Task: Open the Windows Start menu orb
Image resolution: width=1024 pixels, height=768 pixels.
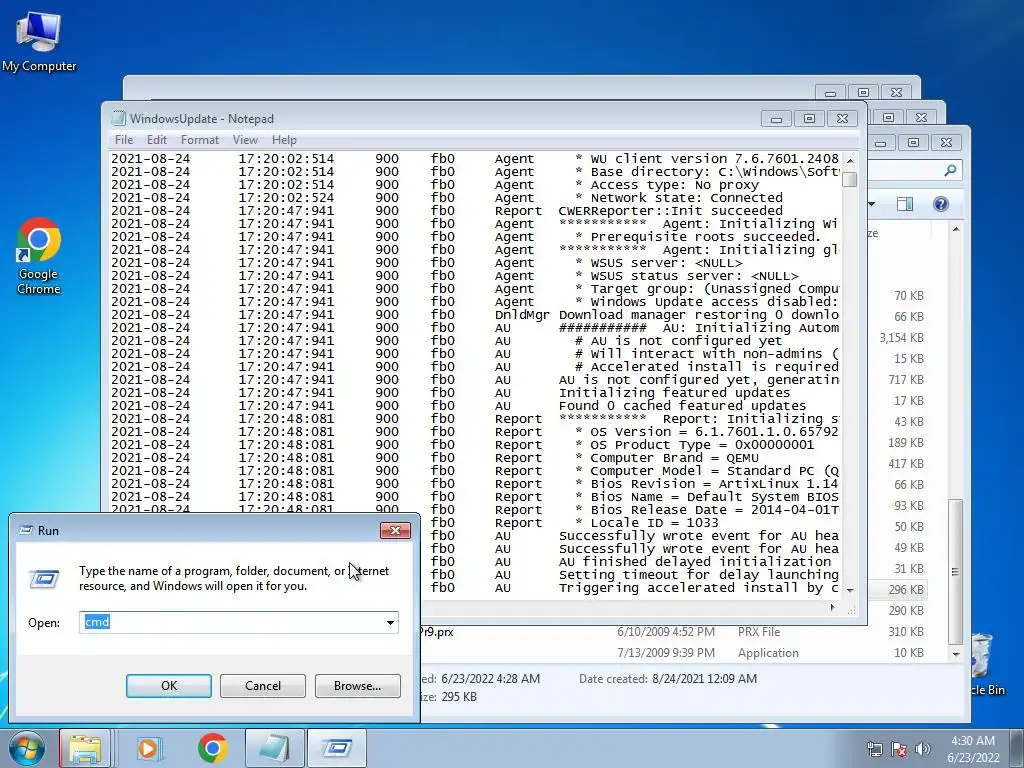Action: click(26, 748)
